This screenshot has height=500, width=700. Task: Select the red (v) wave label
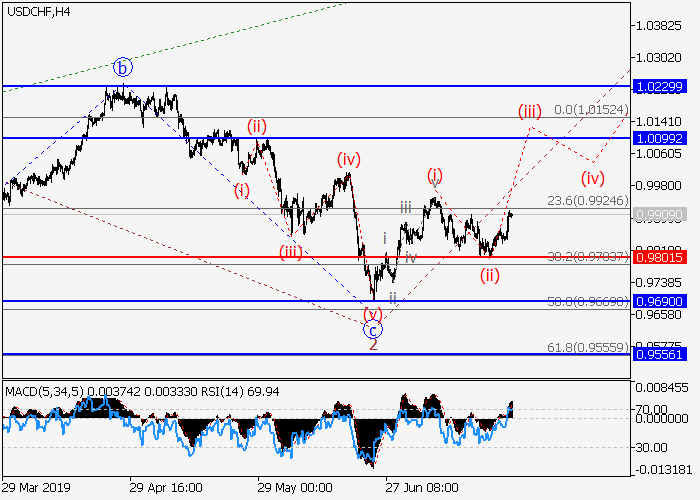[374, 313]
